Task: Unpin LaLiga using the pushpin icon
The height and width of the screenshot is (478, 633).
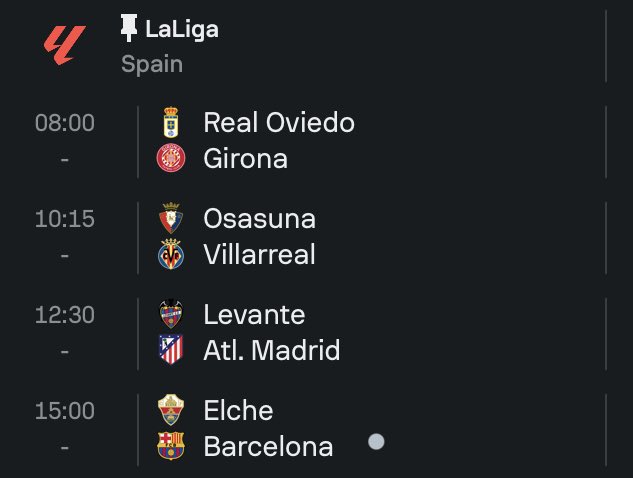Action: coord(129,28)
